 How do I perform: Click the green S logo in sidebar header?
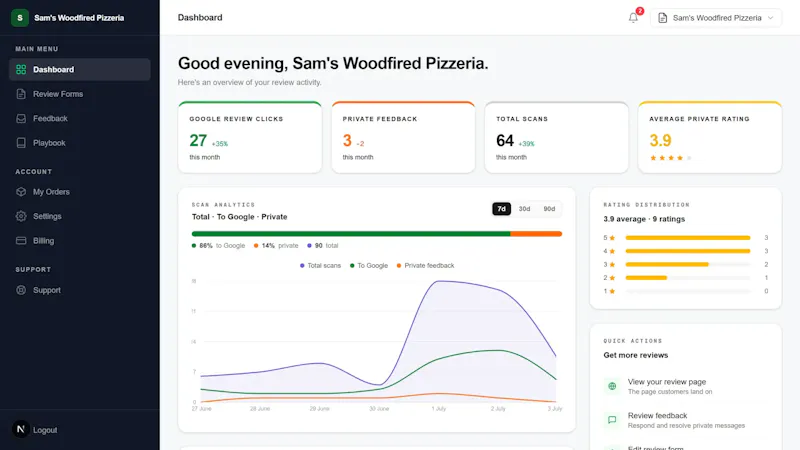[20, 18]
